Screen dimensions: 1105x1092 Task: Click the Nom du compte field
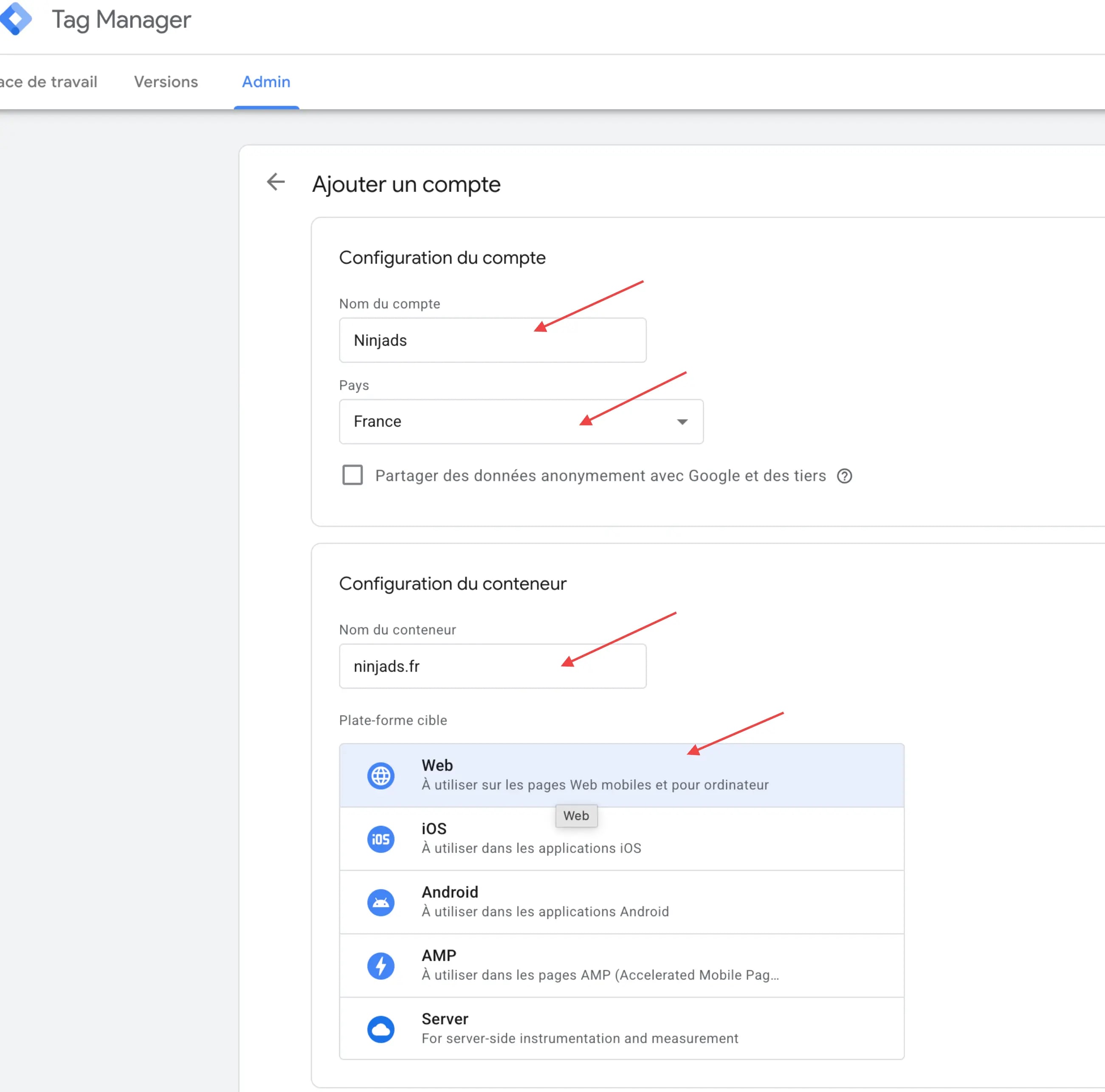tap(492, 340)
